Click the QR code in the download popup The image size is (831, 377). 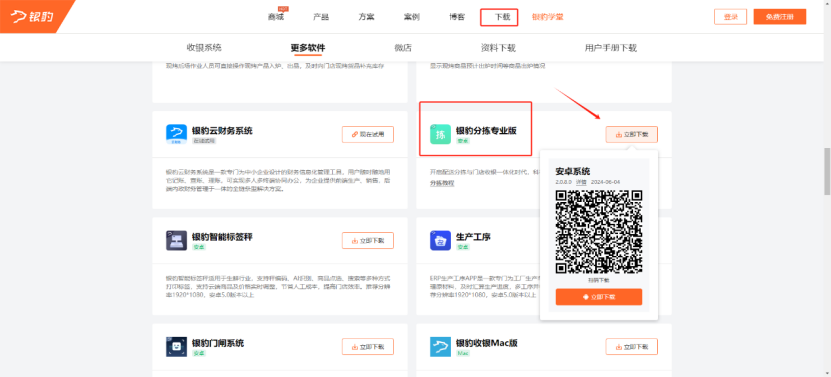pyautogui.click(x=599, y=232)
